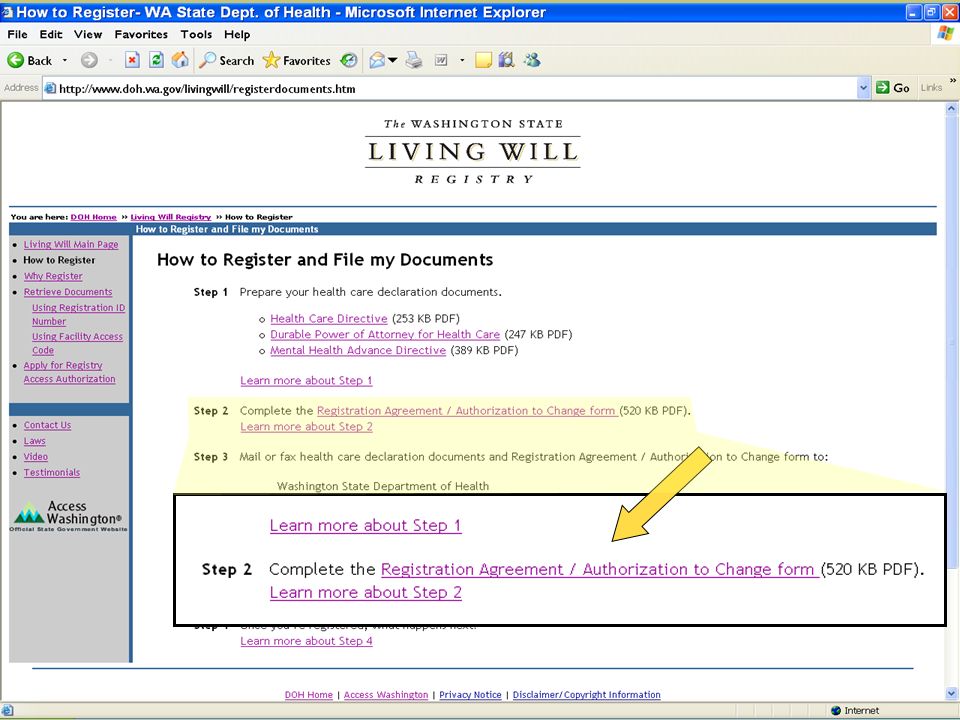The image size is (960, 720).
Task: Open the Testimonials sidebar link
Action: tap(52, 473)
